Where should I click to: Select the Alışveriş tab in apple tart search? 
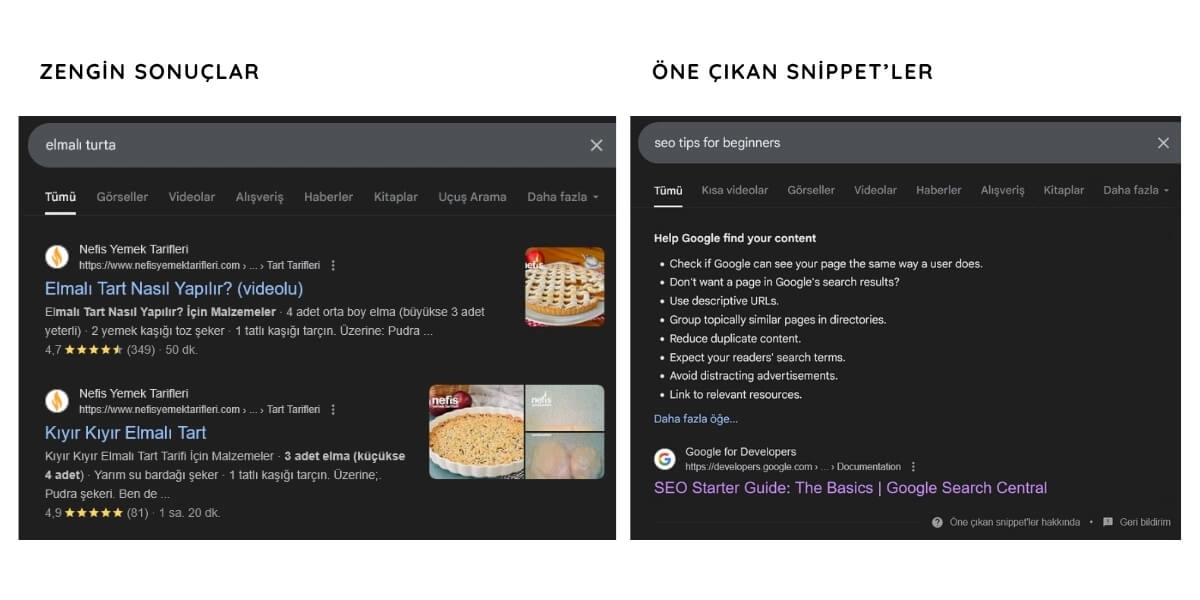coord(259,197)
